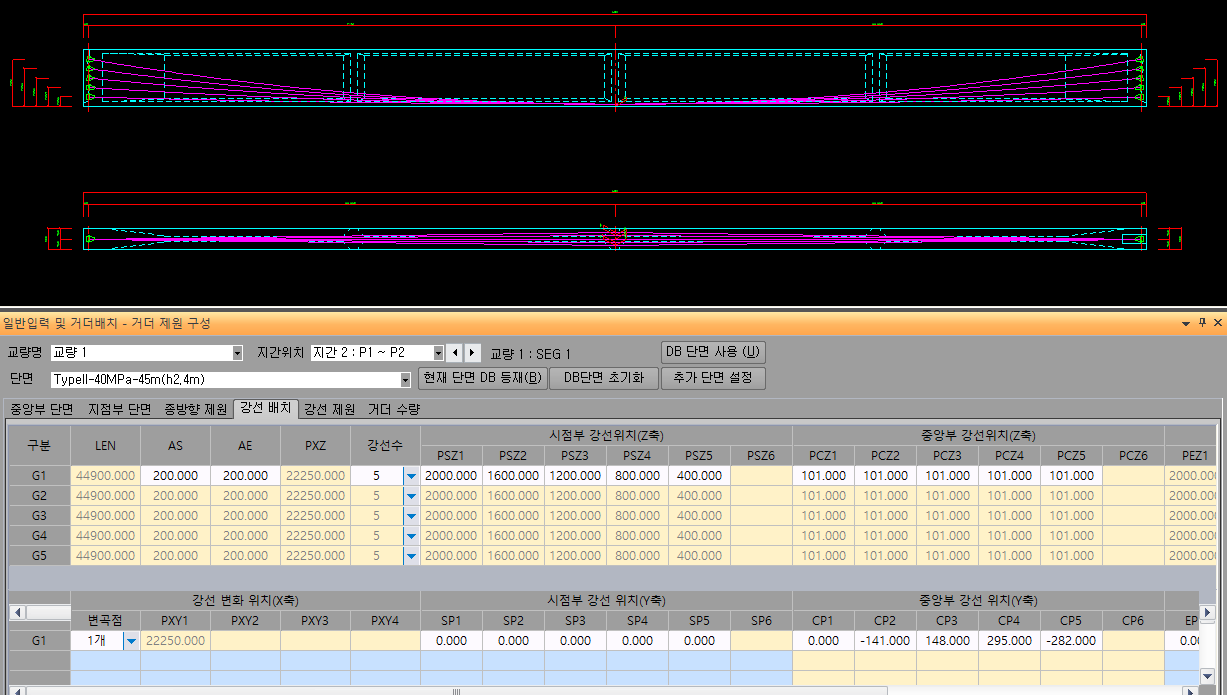Open 강선수 dropdown for row G1
This screenshot has height=695, width=1227.
coord(411,476)
